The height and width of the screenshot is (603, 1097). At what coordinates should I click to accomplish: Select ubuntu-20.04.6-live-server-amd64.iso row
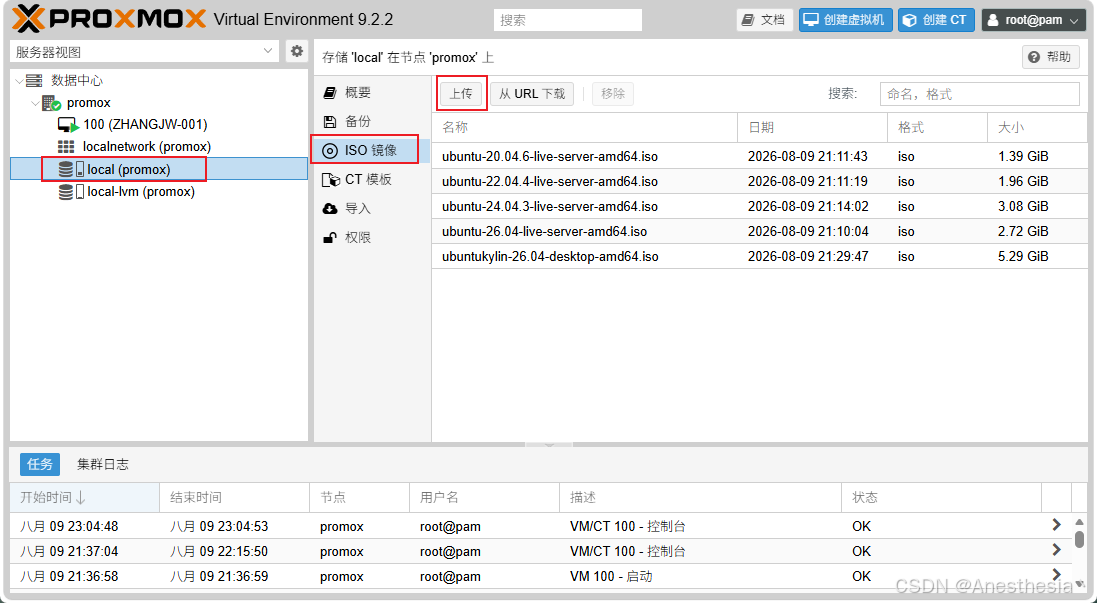(759, 156)
